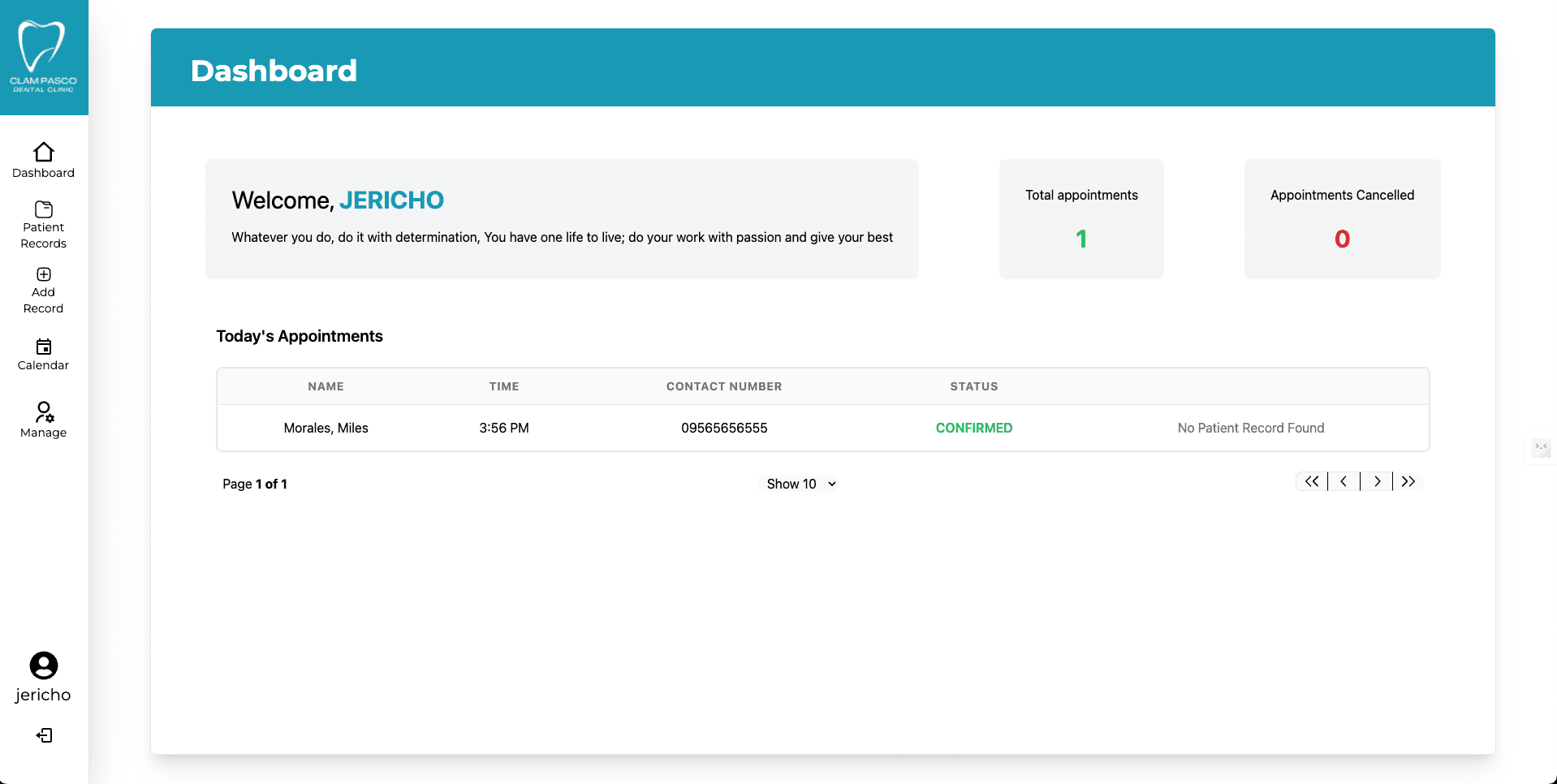Click the JERICHO name in welcome banner
This screenshot has width=1557, height=784.
pos(391,200)
